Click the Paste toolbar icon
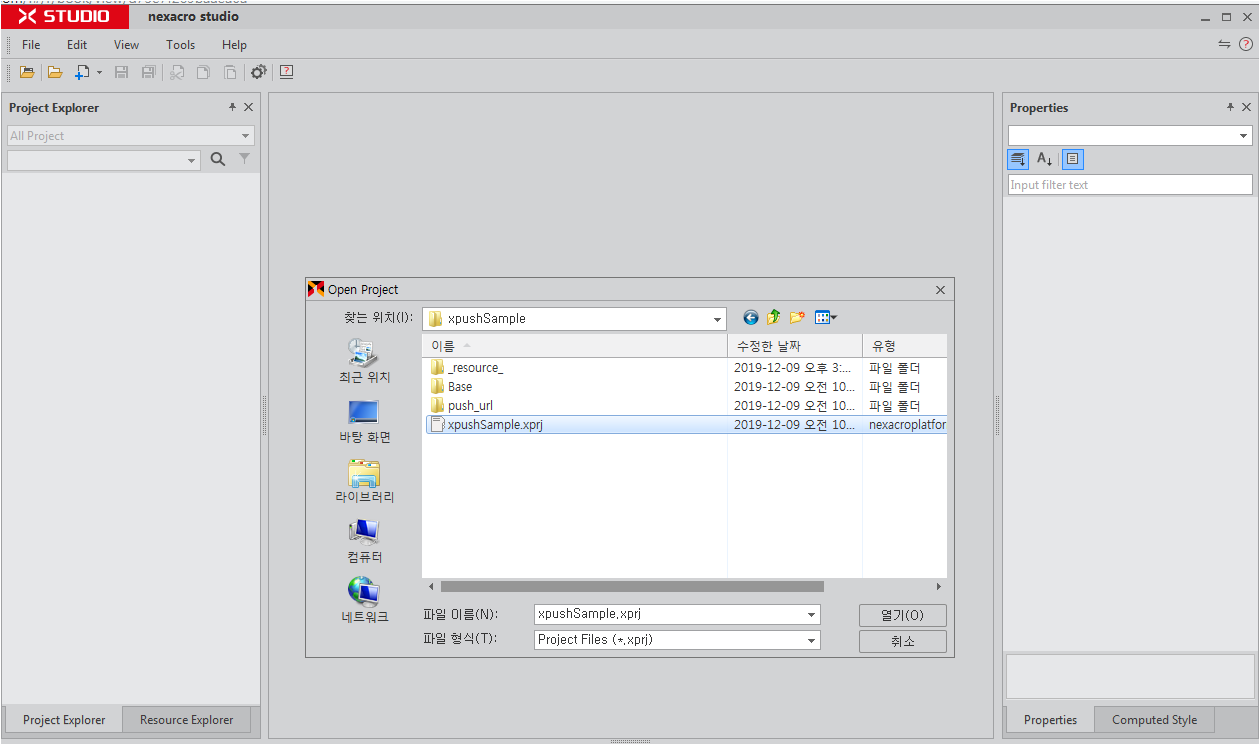The width and height of the screenshot is (1260, 745). 230,72
